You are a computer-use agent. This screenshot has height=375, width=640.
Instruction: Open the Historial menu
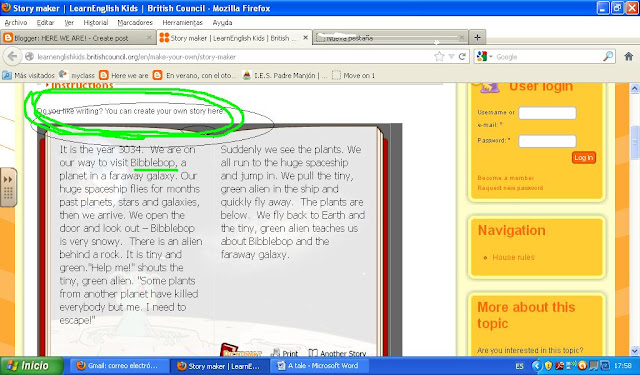(x=96, y=23)
